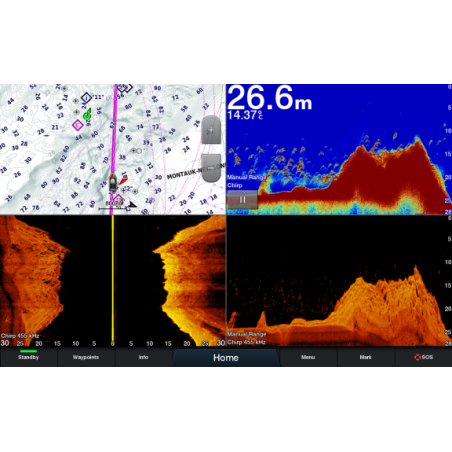Zoom in on the chart with plus button
This screenshot has height=452, width=452.
[x=211, y=130]
